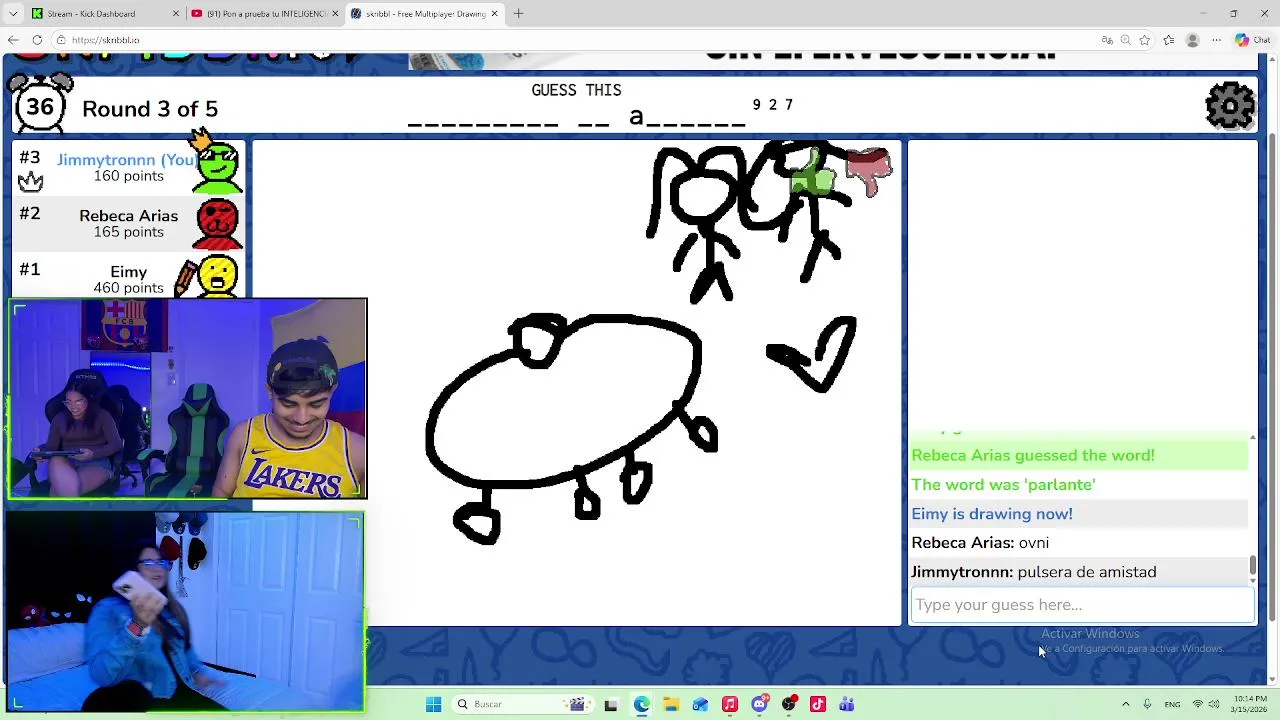Open the volume speaker tray icon

(x=1216, y=704)
